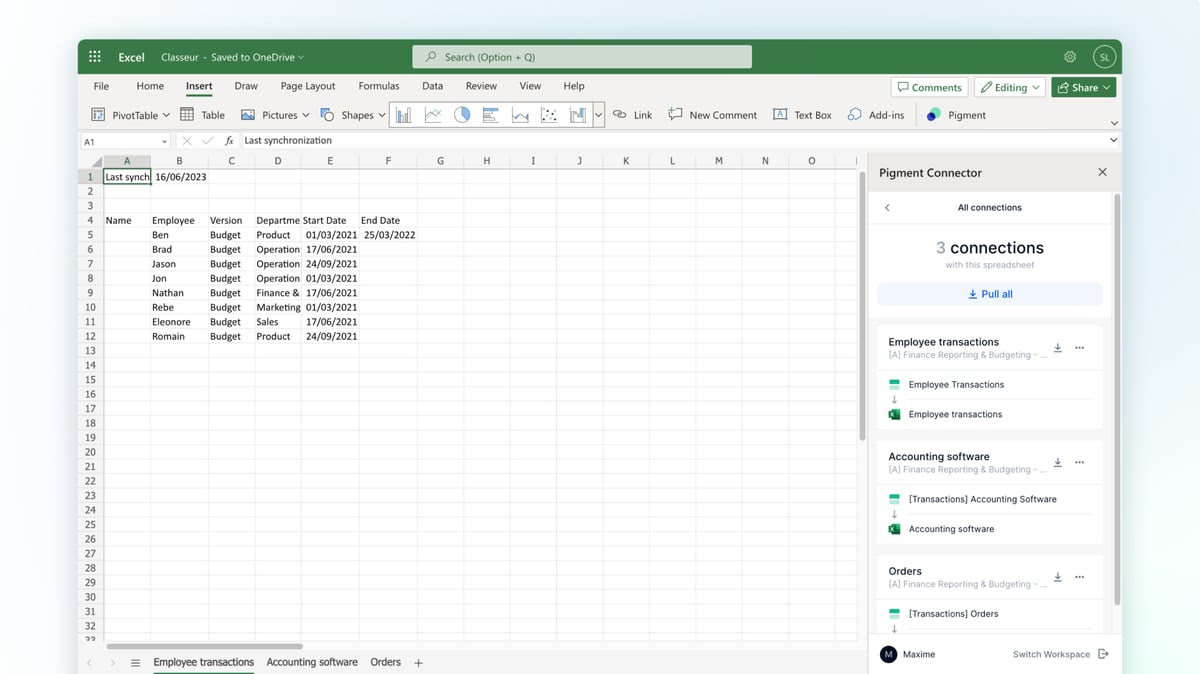
Task: Click the download icon for Orders connection
Action: tap(1058, 578)
